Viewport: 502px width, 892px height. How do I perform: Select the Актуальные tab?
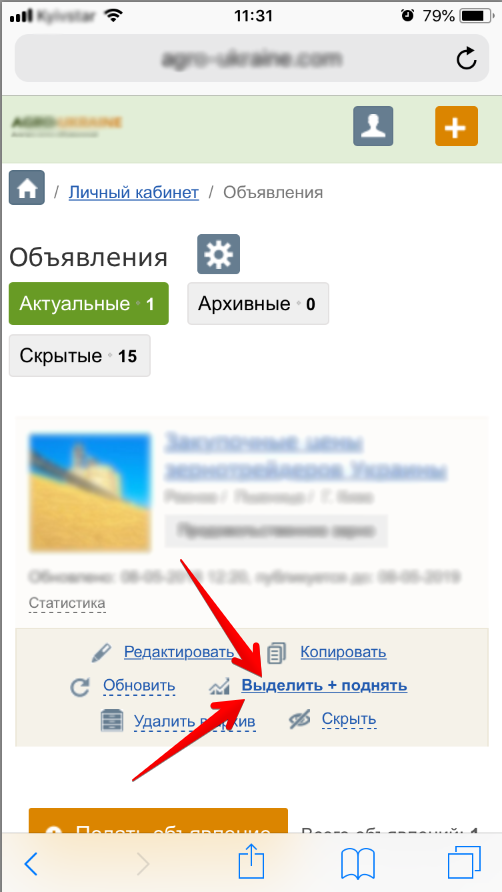[89, 304]
